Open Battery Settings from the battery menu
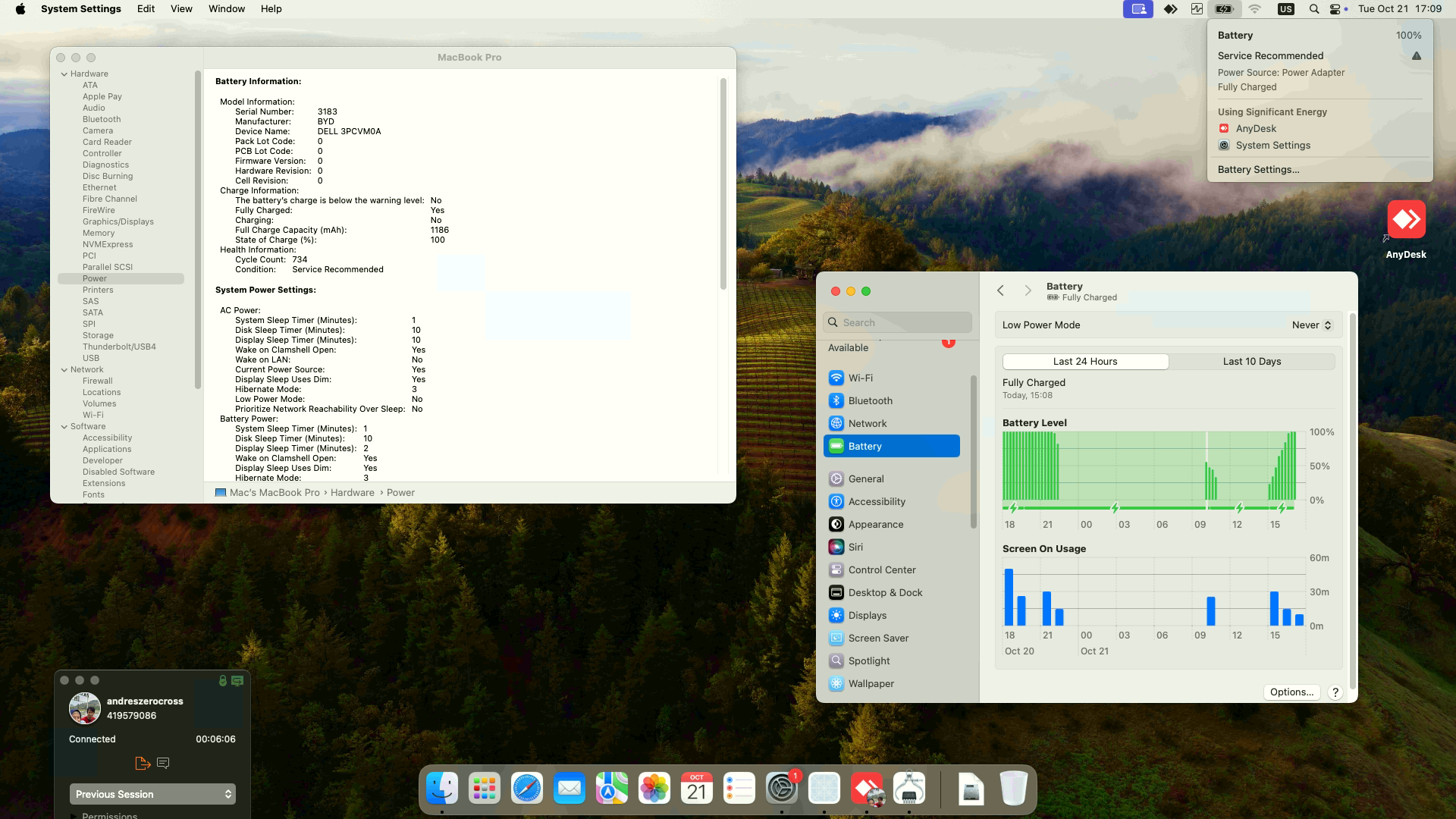Viewport: 1456px width, 819px height. point(1258,169)
